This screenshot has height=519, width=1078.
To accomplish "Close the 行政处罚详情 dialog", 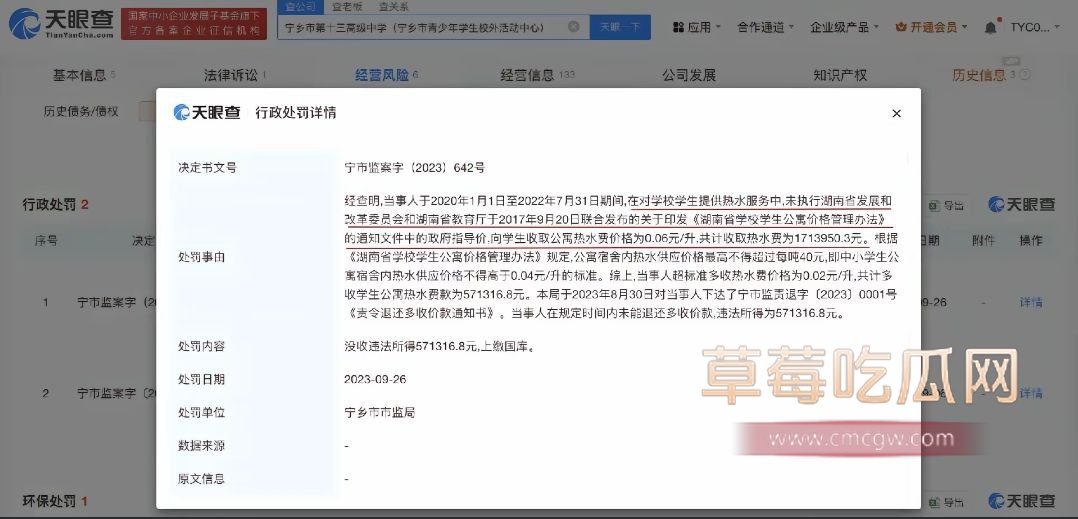I will coord(896,114).
